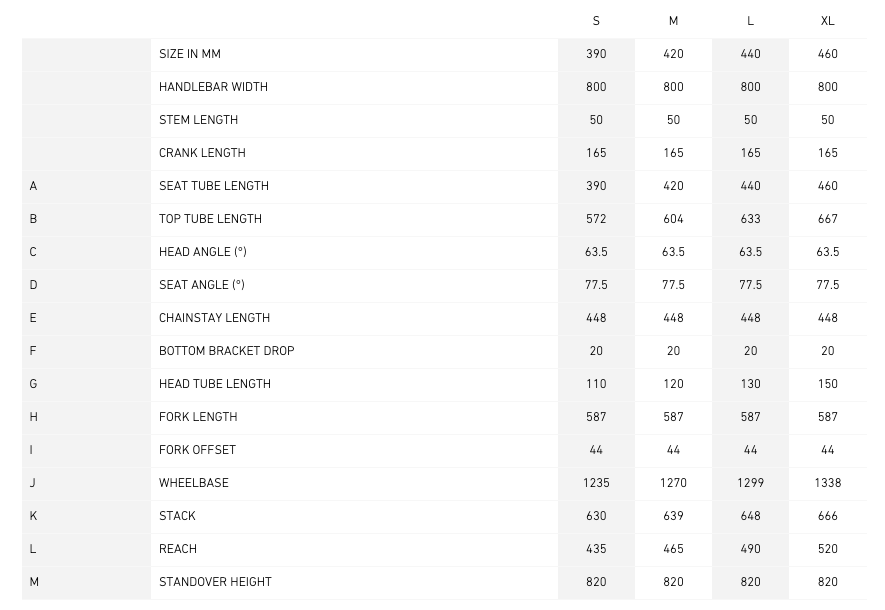Click the S size column header
885x610 pixels.
596,21
